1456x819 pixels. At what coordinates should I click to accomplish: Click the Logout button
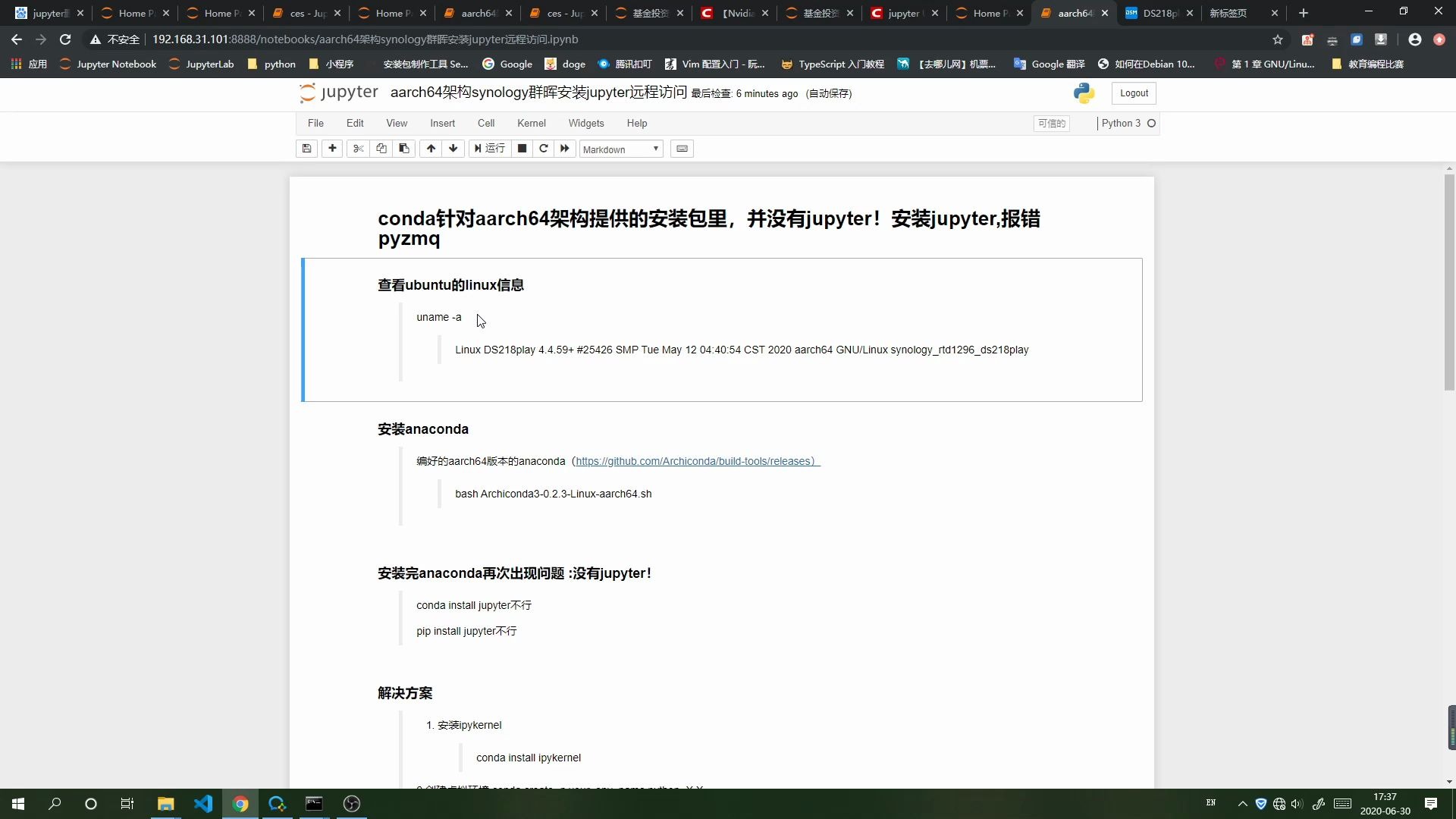[1133, 93]
